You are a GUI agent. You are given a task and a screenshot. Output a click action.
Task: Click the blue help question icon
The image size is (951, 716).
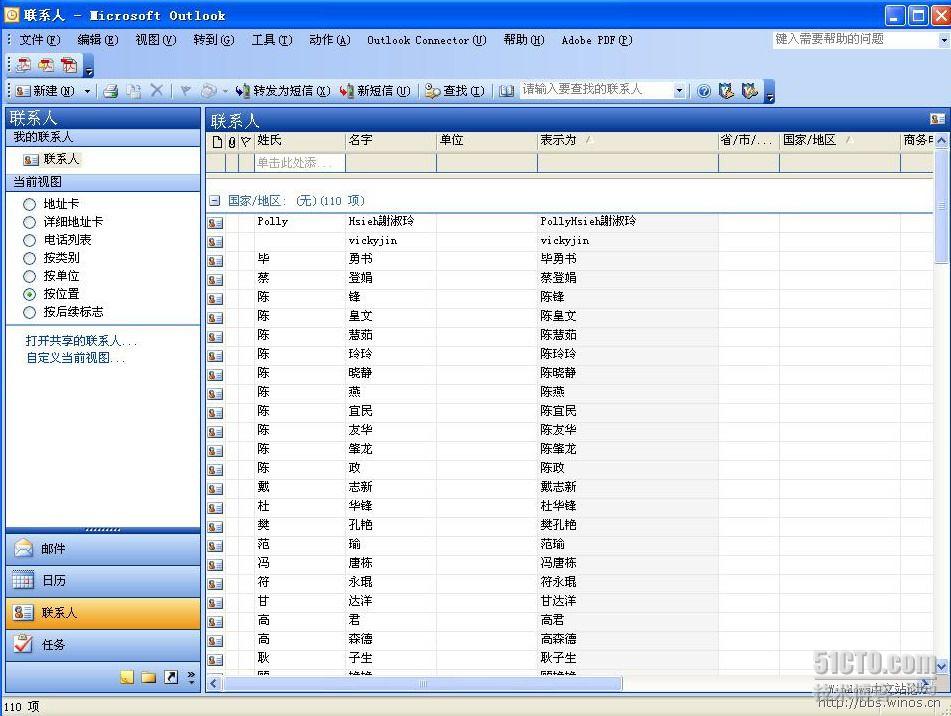pyautogui.click(x=704, y=91)
